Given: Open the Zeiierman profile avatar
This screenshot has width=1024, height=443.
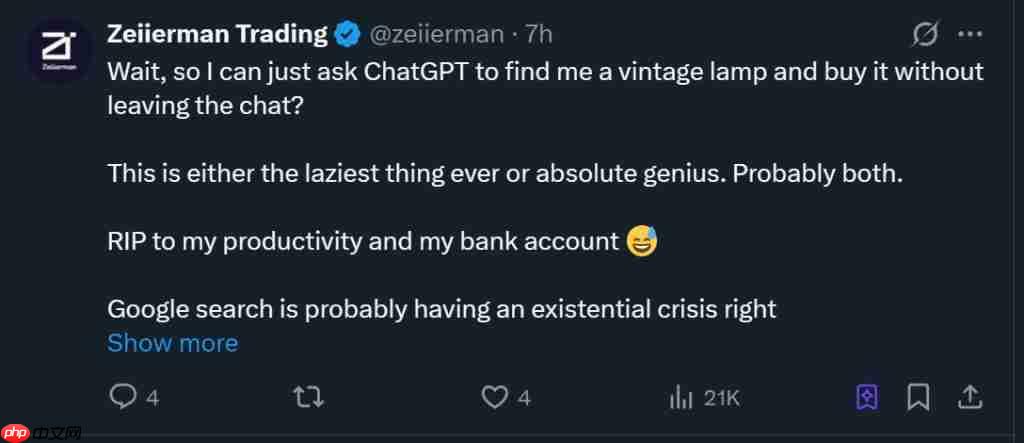Looking at the screenshot, I should click(56, 53).
